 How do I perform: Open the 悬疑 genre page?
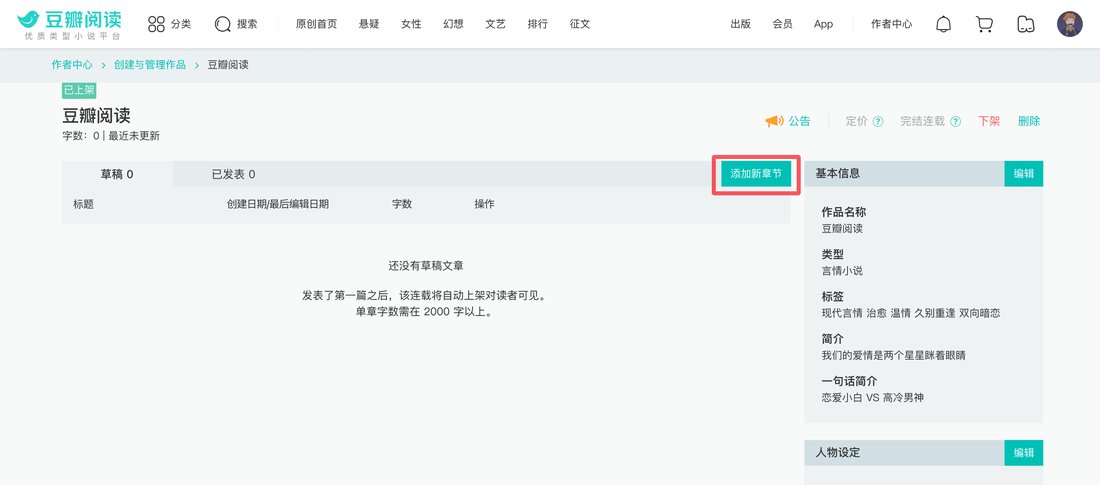[369, 24]
